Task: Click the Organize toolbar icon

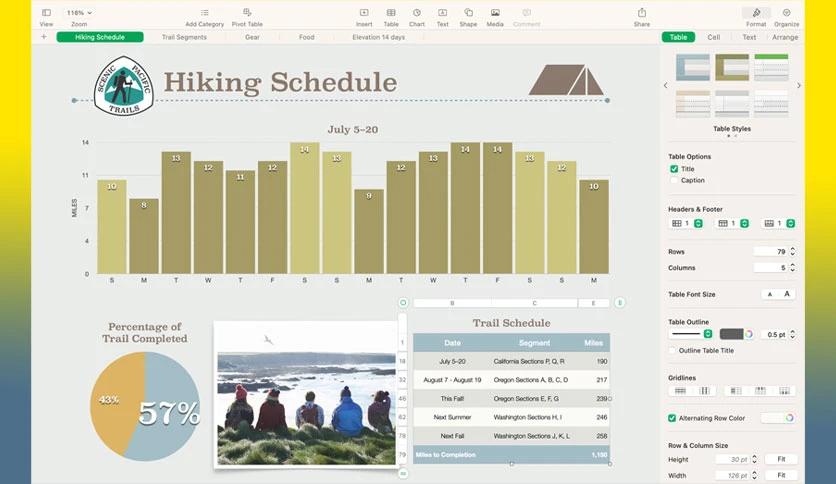Action: [786, 13]
